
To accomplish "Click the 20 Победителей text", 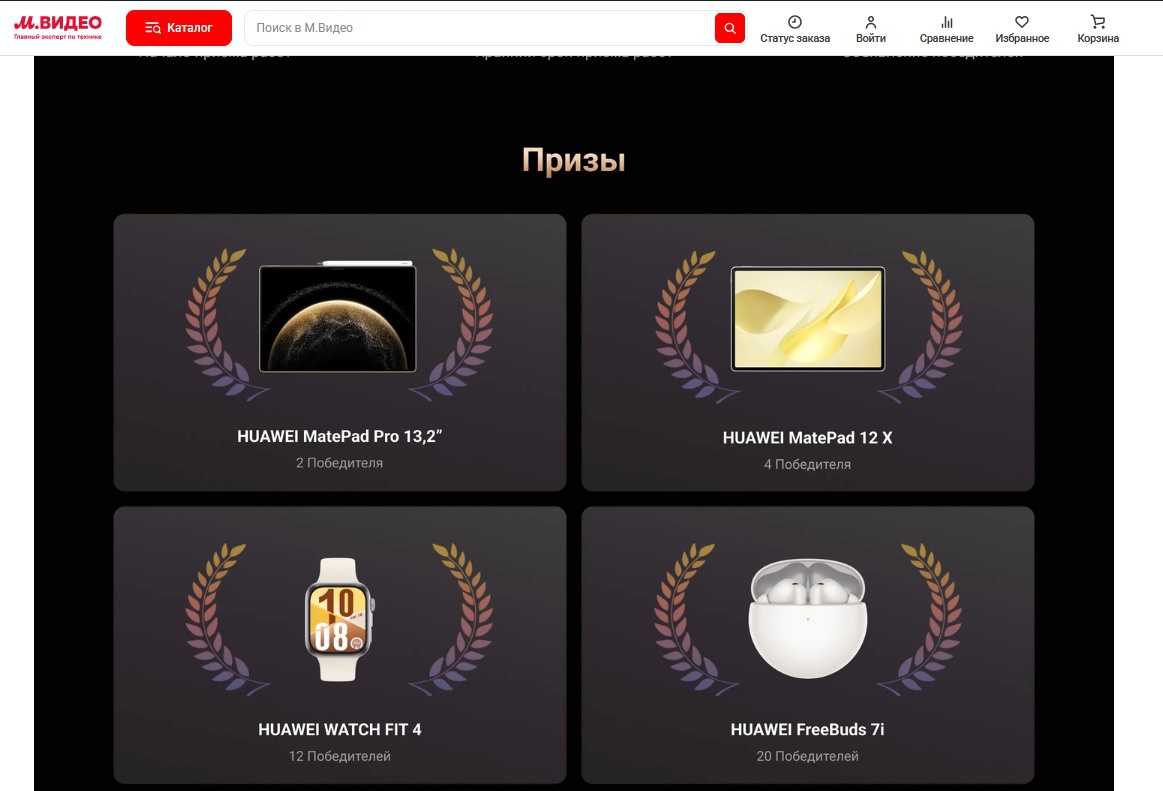I will 807,756.
